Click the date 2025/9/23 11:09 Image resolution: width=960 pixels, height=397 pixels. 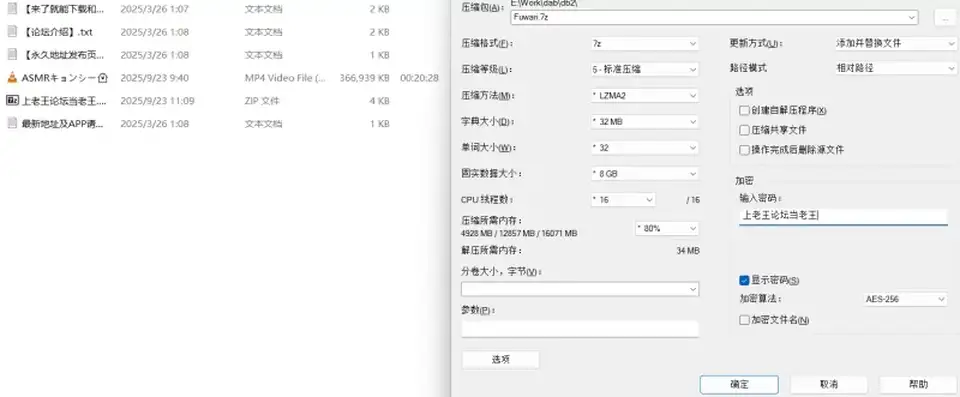coord(157,100)
